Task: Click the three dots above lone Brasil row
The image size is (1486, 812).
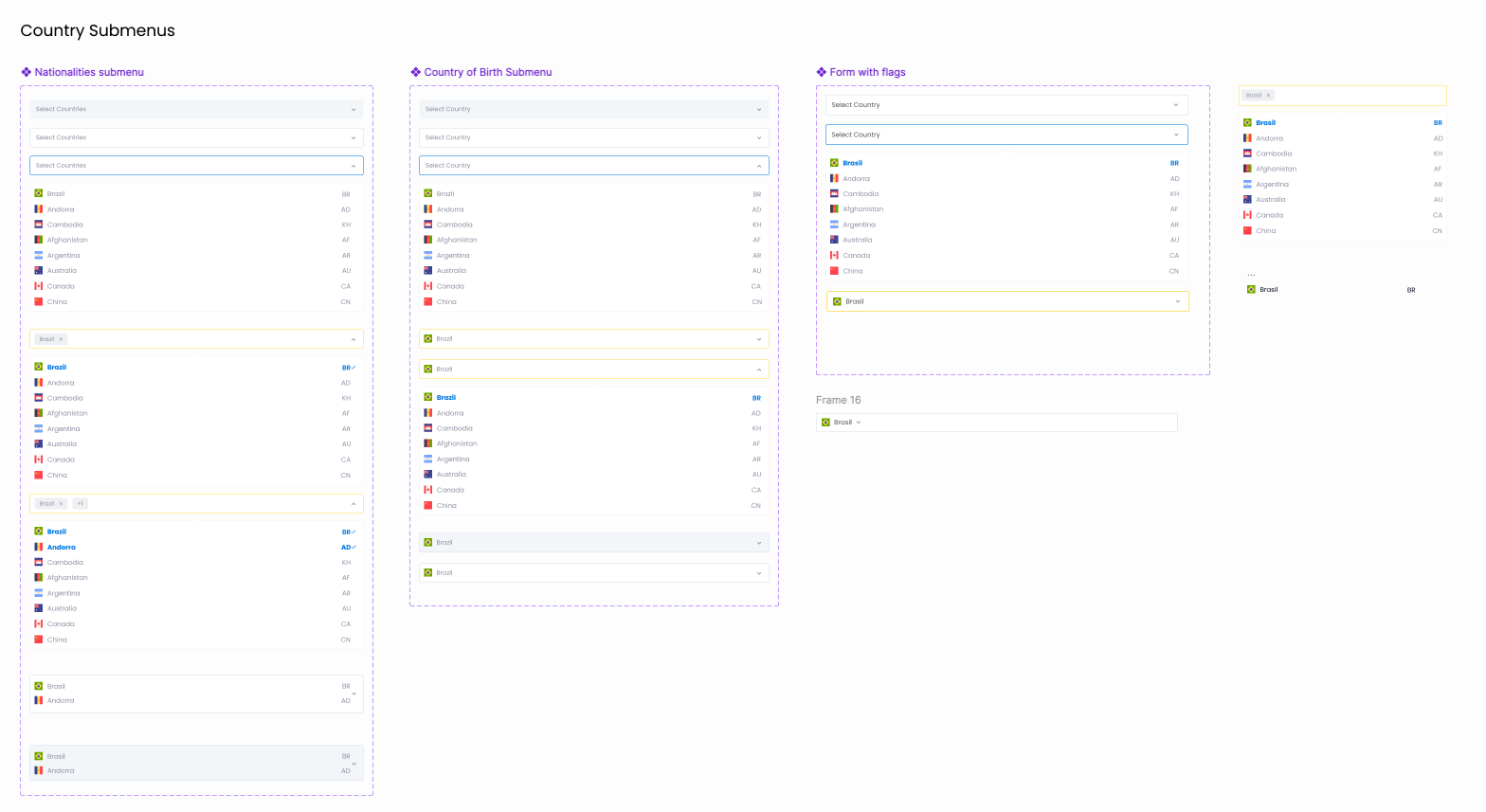Action: (x=1251, y=275)
